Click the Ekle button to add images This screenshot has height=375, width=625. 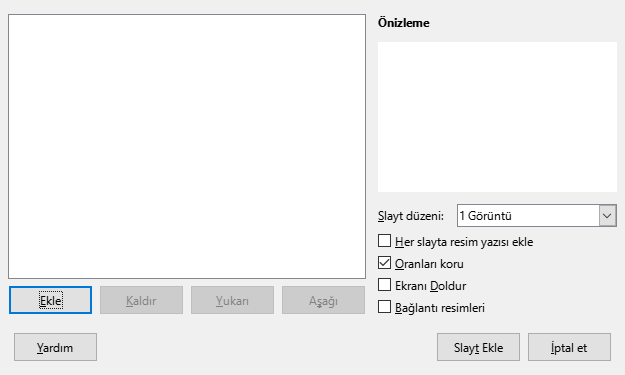click(50, 300)
